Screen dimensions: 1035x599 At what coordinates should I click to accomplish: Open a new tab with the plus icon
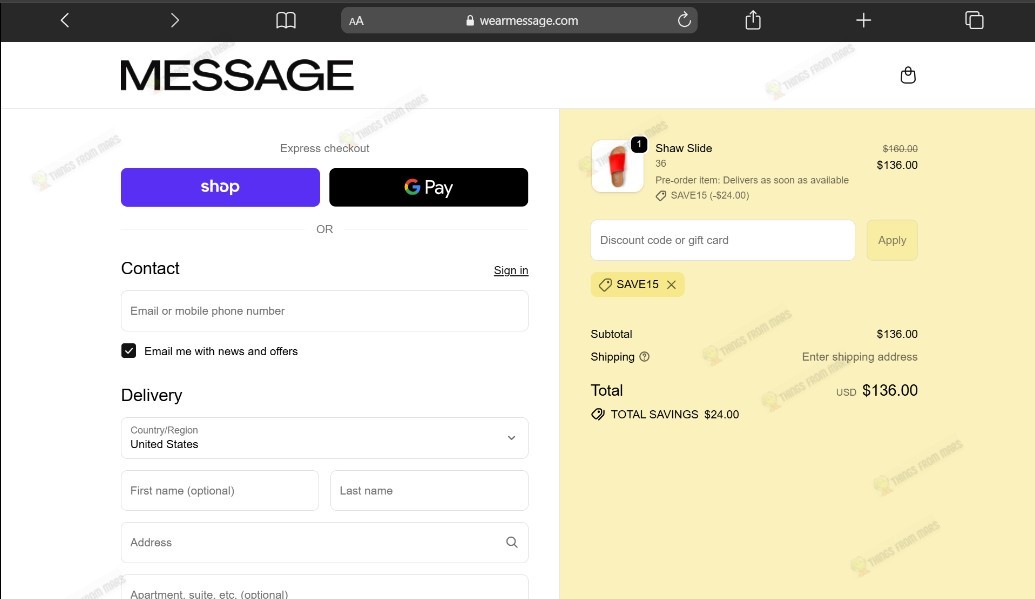[x=863, y=20]
